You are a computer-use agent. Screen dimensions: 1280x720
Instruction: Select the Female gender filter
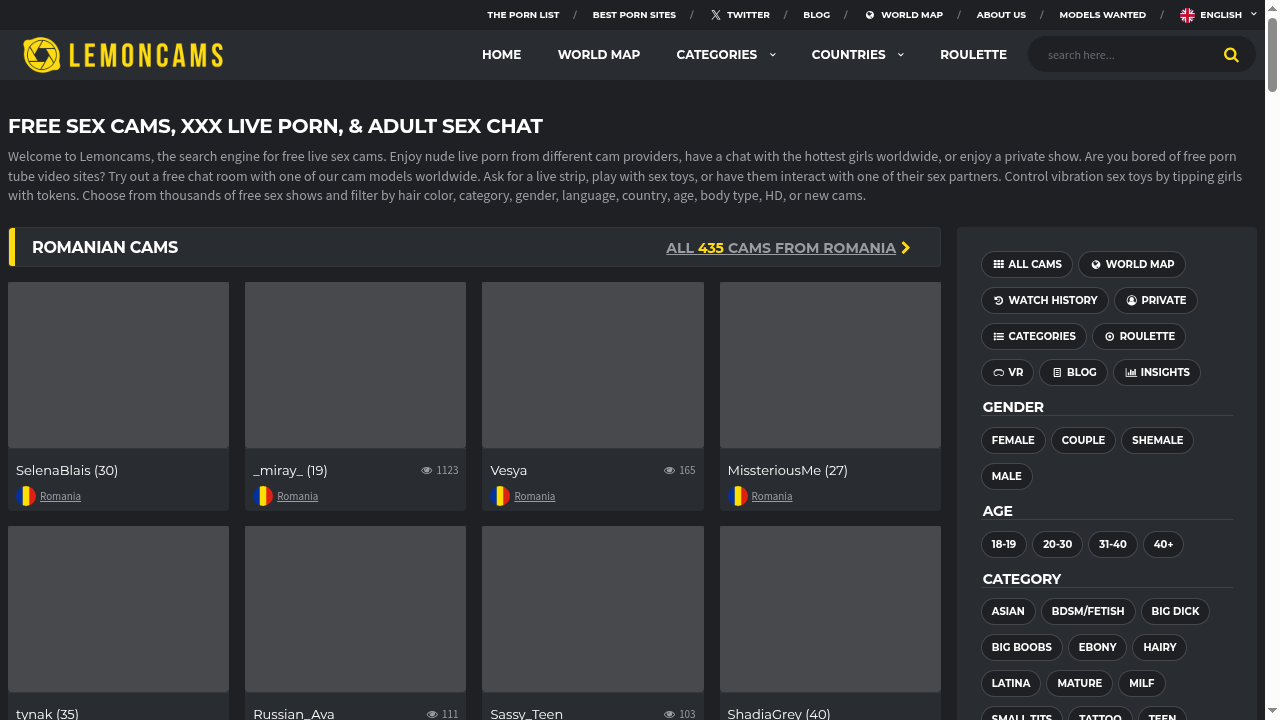click(1013, 440)
